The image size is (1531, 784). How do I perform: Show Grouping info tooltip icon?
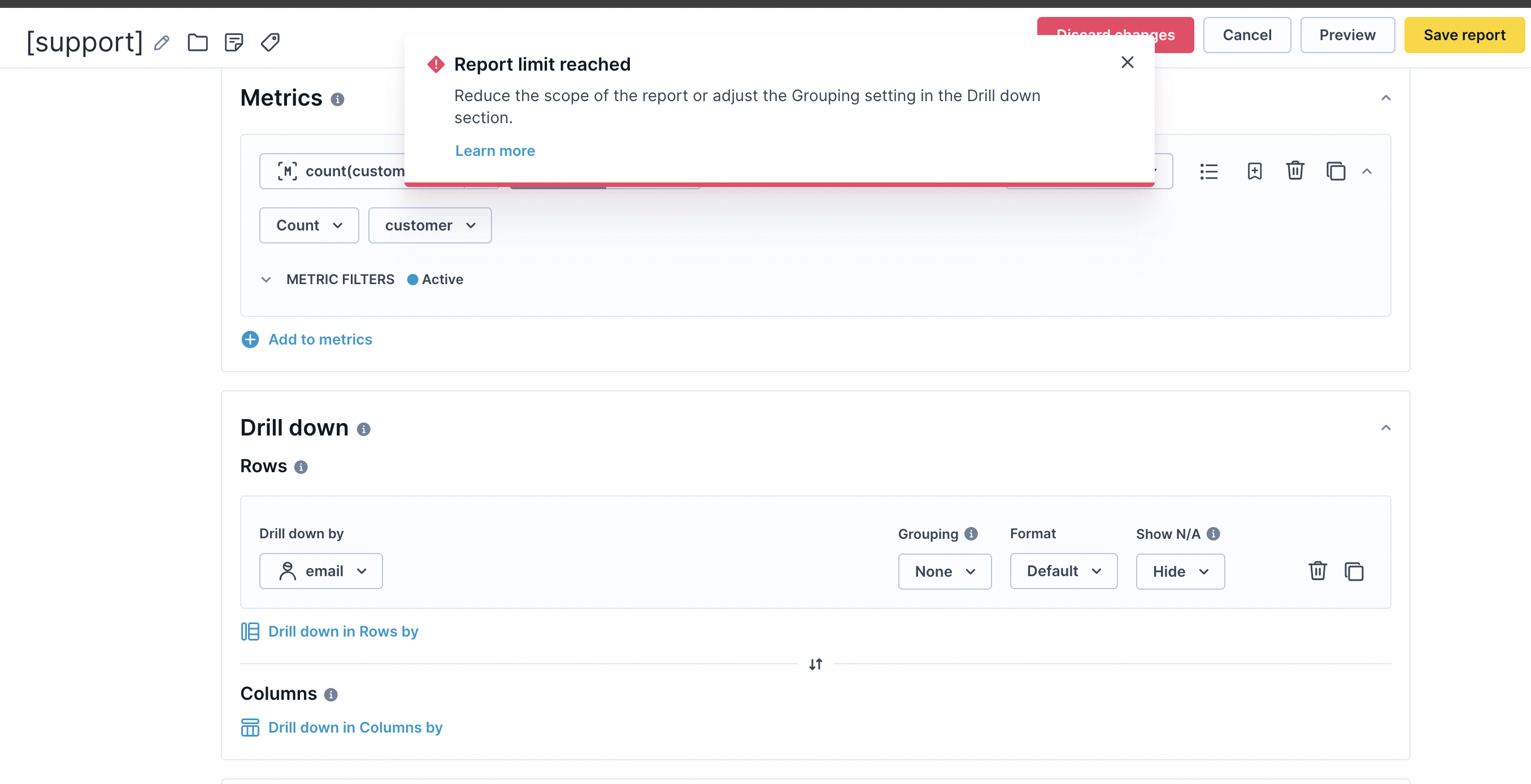[971, 534]
